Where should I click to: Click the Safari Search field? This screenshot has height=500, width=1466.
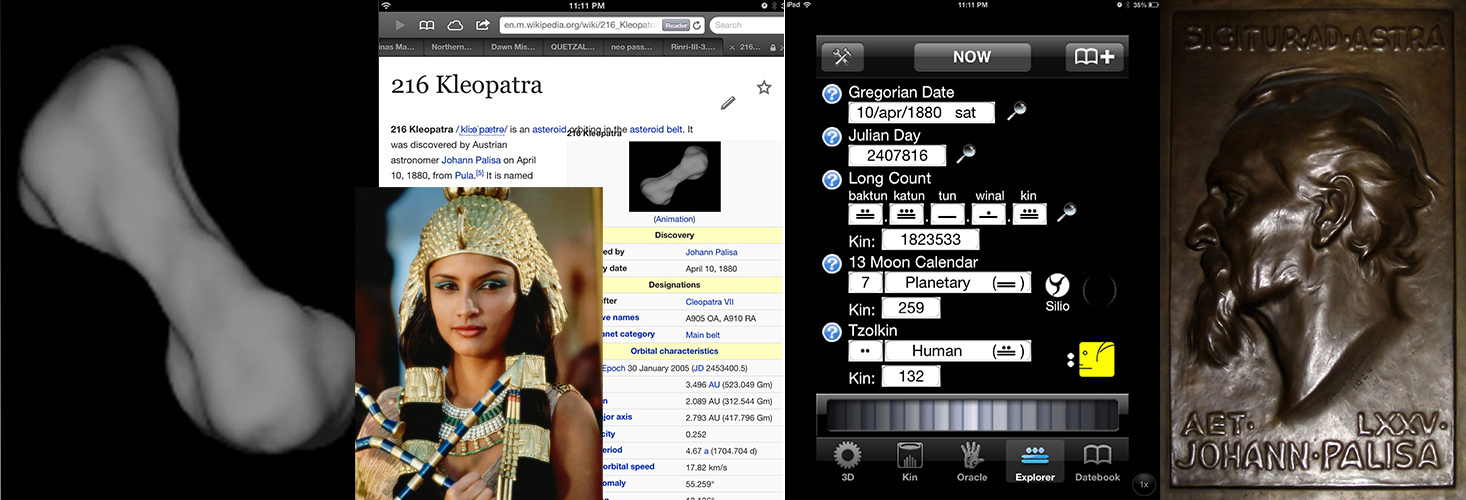click(x=745, y=25)
